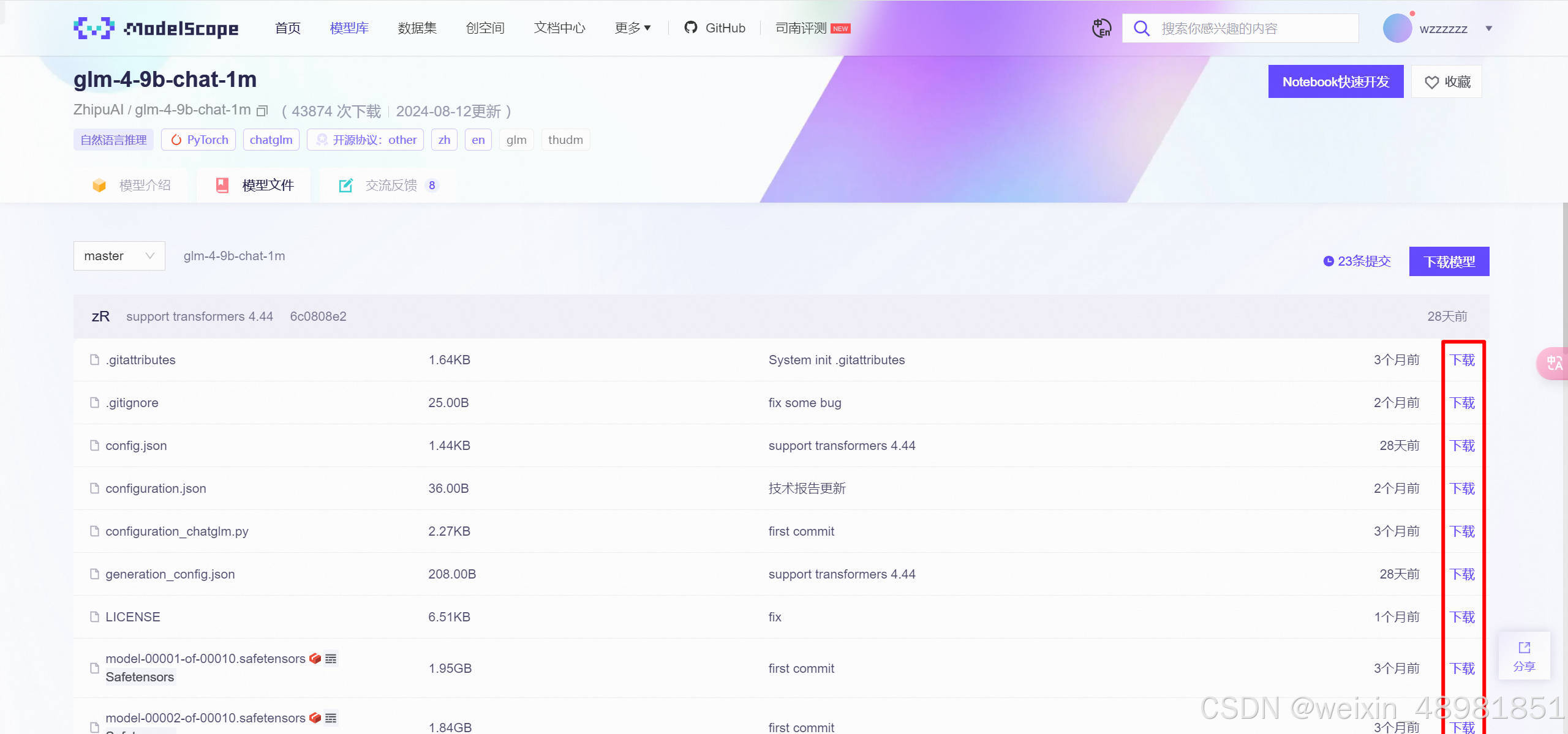Click the 下载模型 button

click(x=1449, y=262)
